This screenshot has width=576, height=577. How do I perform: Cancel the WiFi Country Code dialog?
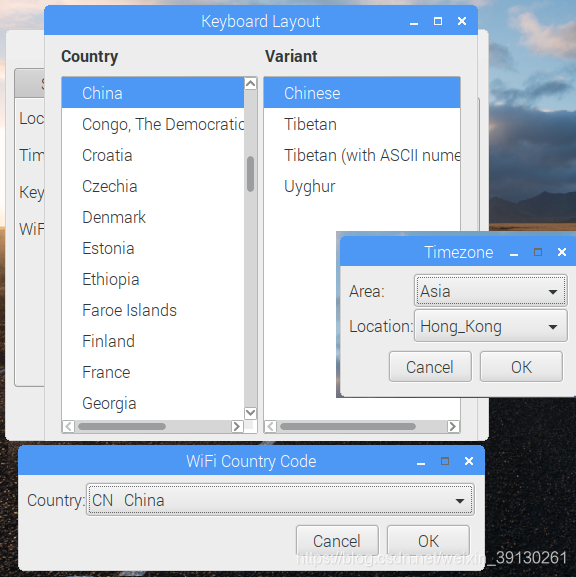337,541
